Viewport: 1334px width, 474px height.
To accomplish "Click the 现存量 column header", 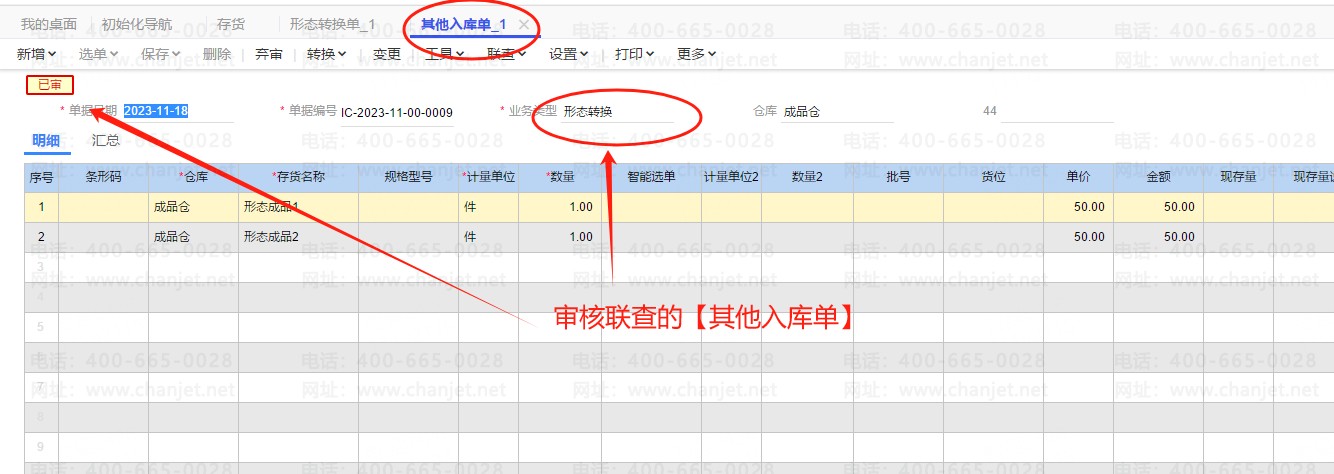I will [1238, 177].
